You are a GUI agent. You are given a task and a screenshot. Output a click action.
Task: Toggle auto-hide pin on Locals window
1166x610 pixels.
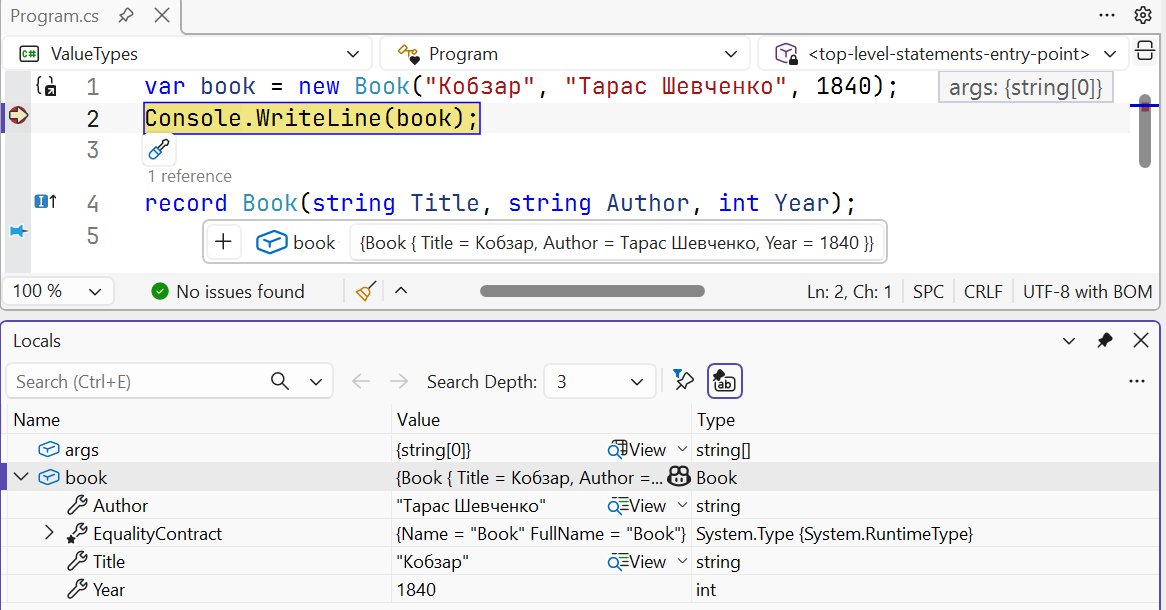click(1105, 340)
